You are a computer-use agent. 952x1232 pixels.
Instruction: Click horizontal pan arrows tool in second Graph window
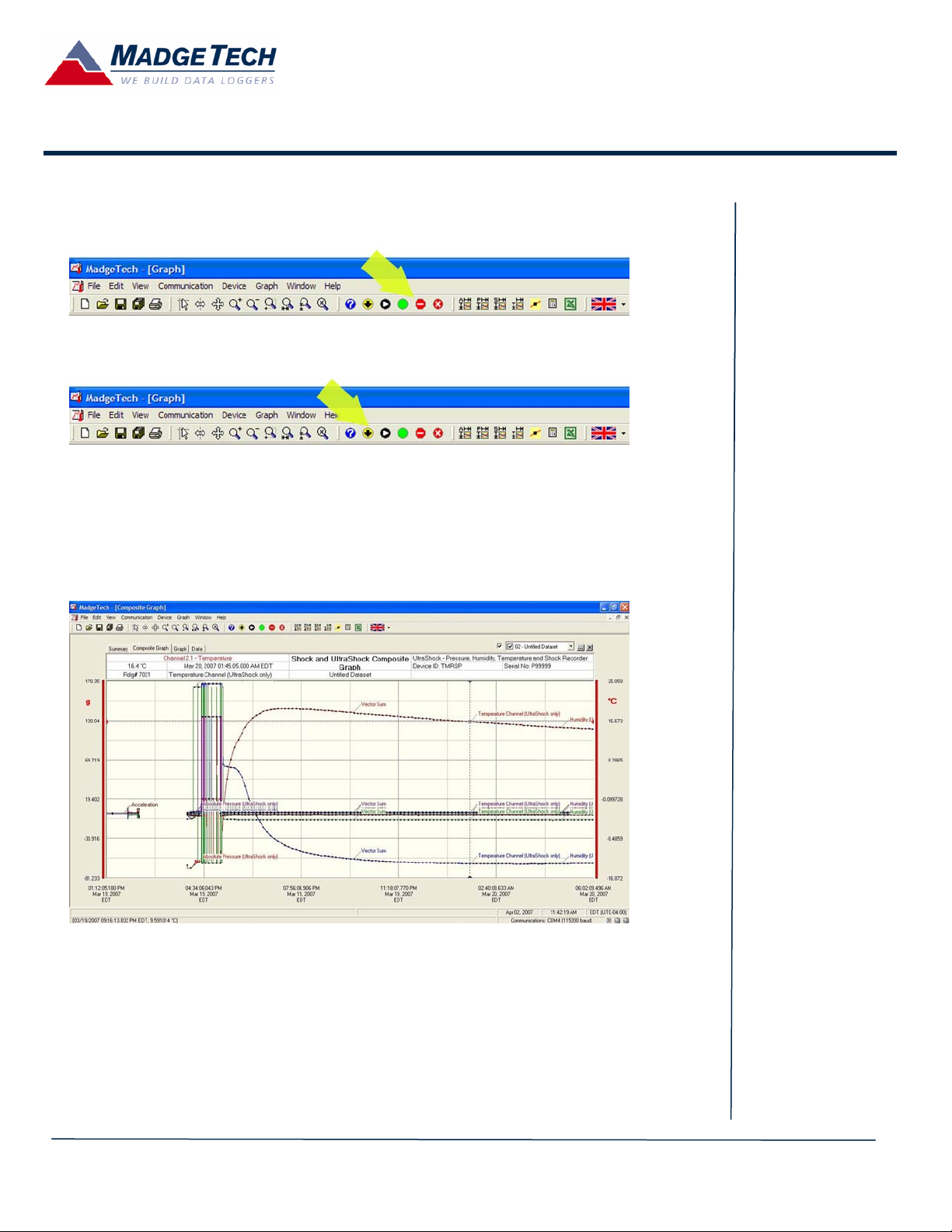tap(201, 433)
